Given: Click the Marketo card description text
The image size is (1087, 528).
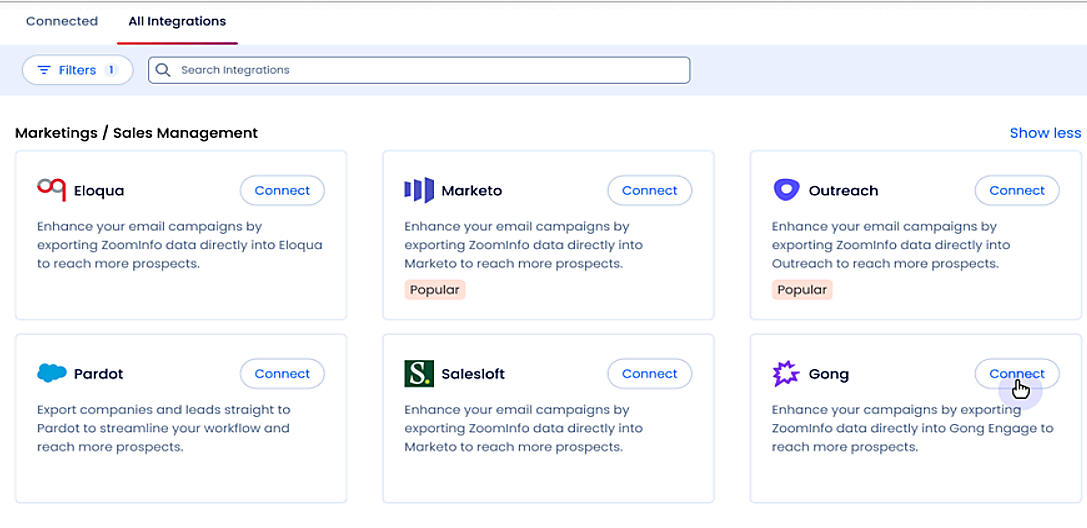Looking at the screenshot, I should [x=523, y=245].
